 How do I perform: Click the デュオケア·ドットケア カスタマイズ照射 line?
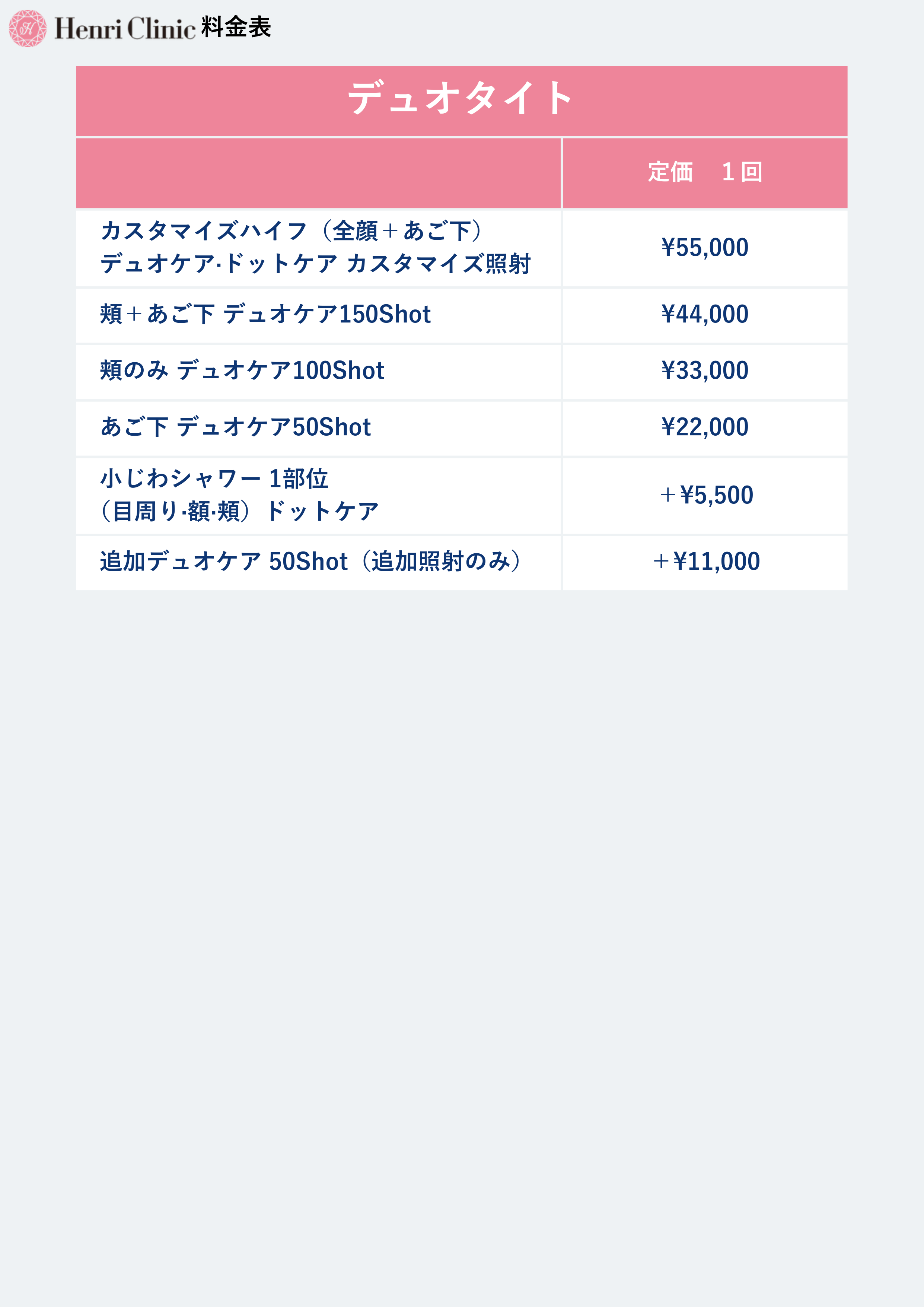click(316, 264)
